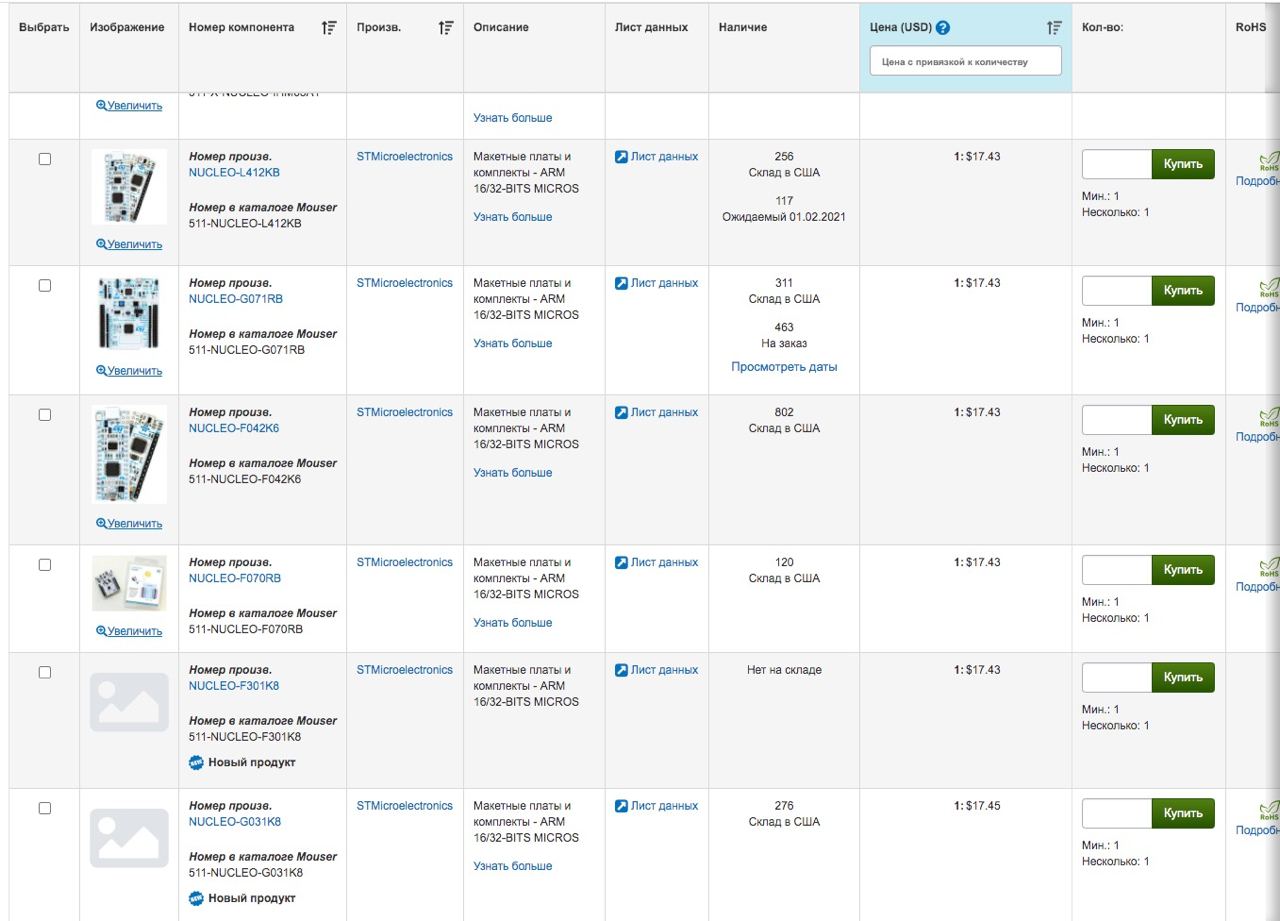1280x921 pixels.
Task: Open NUCLEO-F042K6 part number link
Action: (234, 428)
